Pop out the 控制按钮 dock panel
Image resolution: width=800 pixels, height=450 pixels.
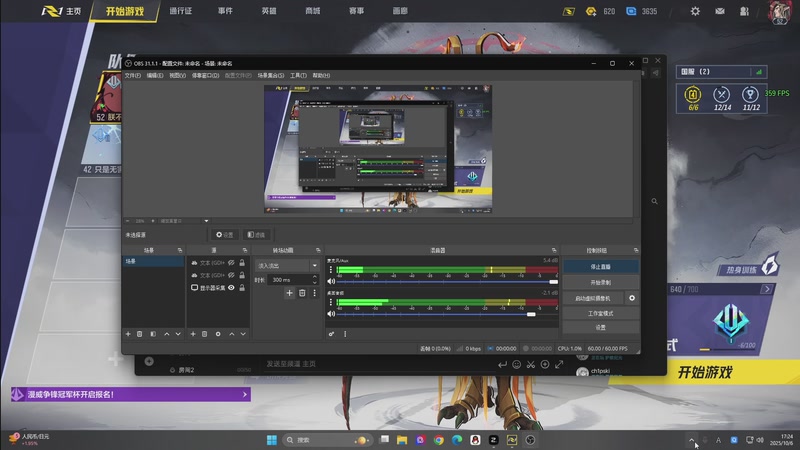[x=636, y=250]
